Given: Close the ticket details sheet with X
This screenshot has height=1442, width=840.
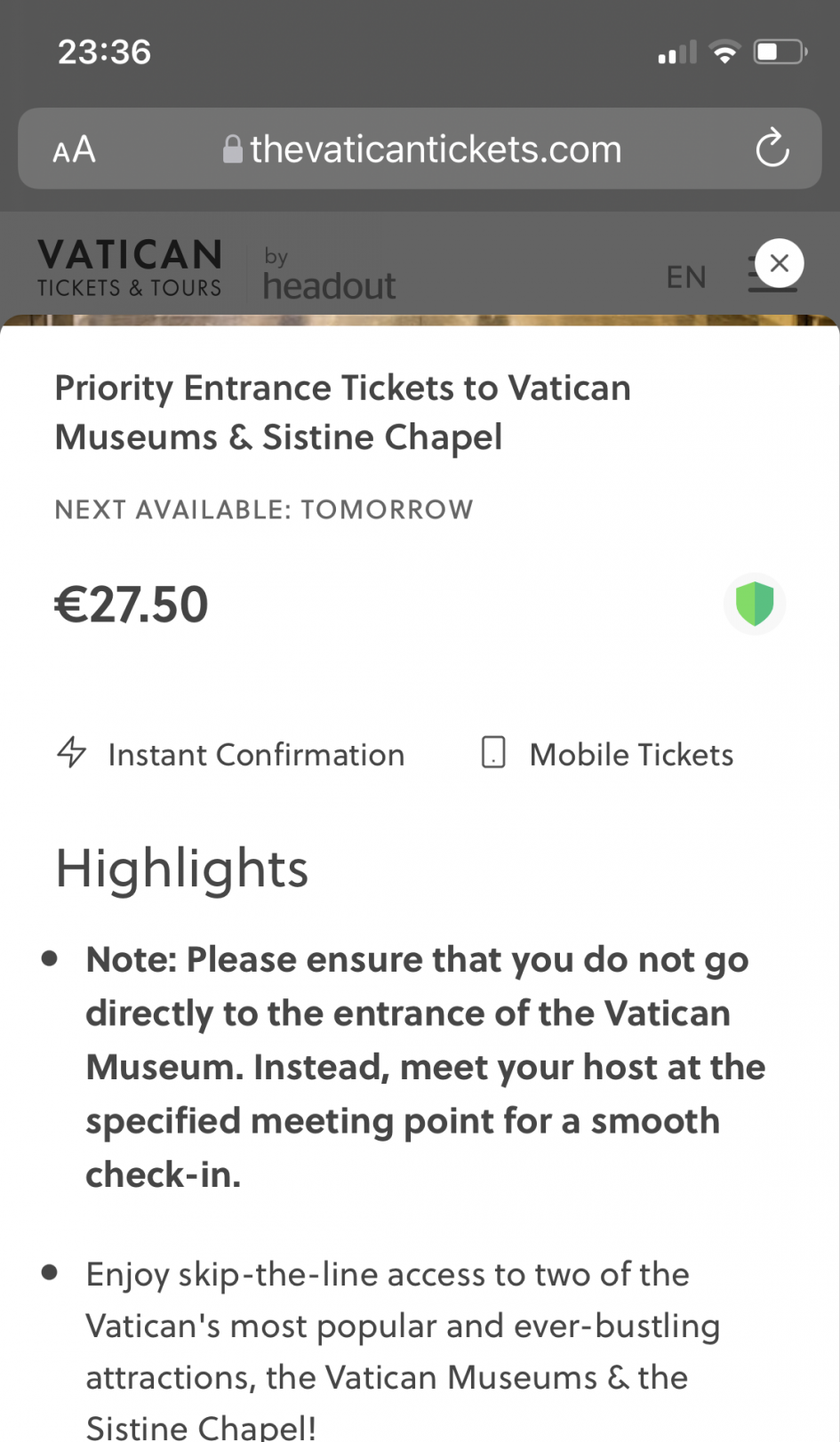Looking at the screenshot, I should click(x=779, y=263).
